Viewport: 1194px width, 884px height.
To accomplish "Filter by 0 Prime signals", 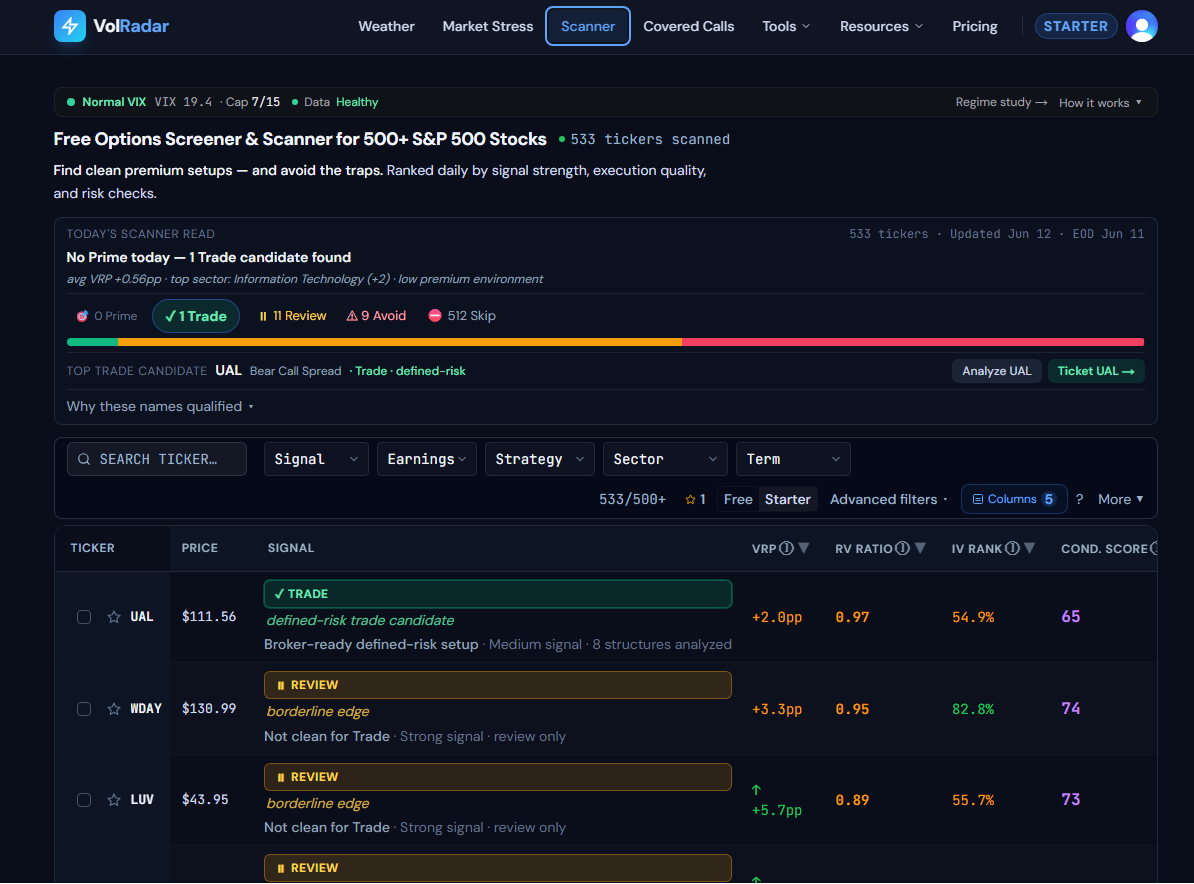I will 107,316.
